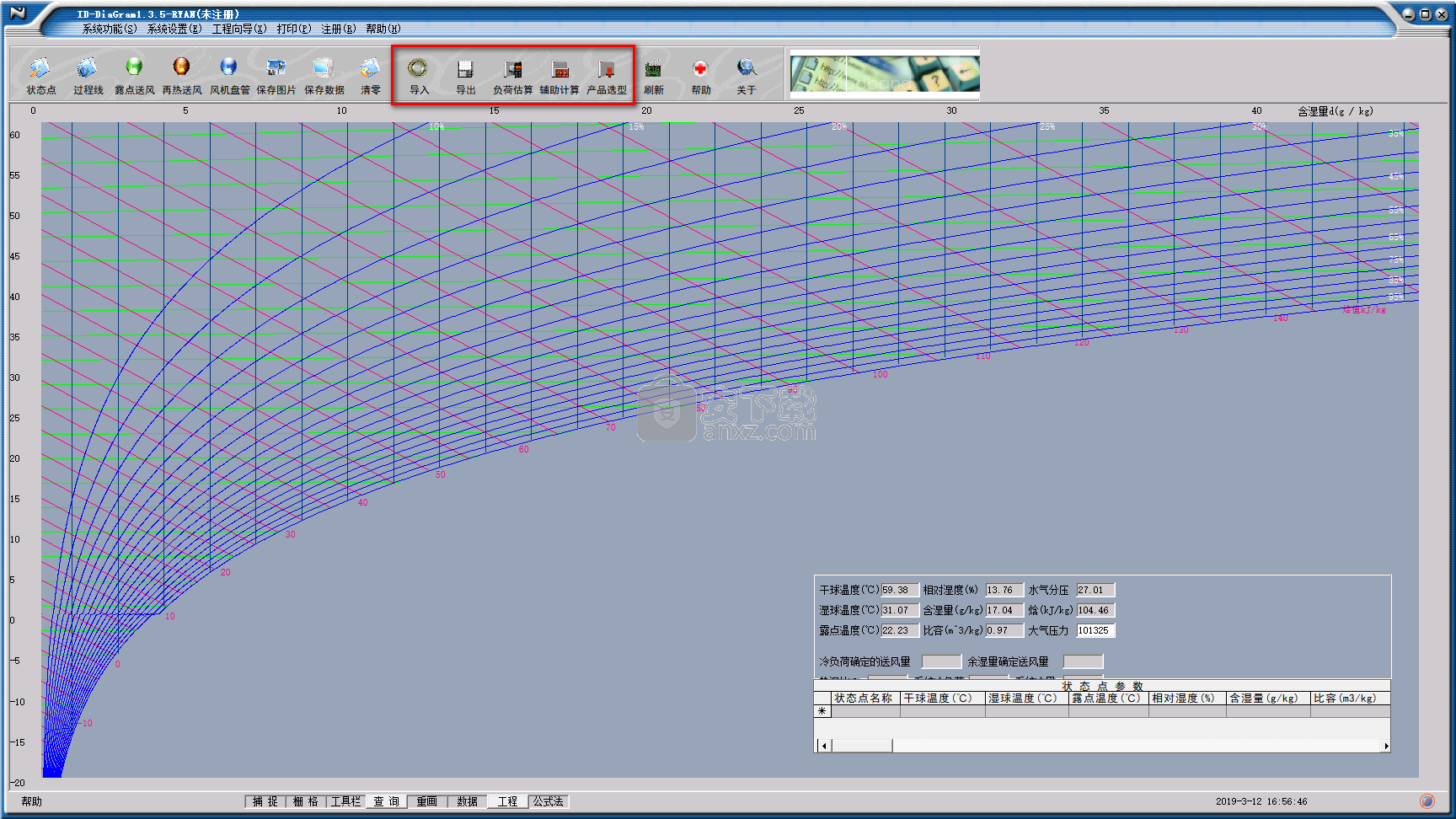Open the 系统功能 menu
This screenshot has width=1456, height=819.
coord(110,29)
